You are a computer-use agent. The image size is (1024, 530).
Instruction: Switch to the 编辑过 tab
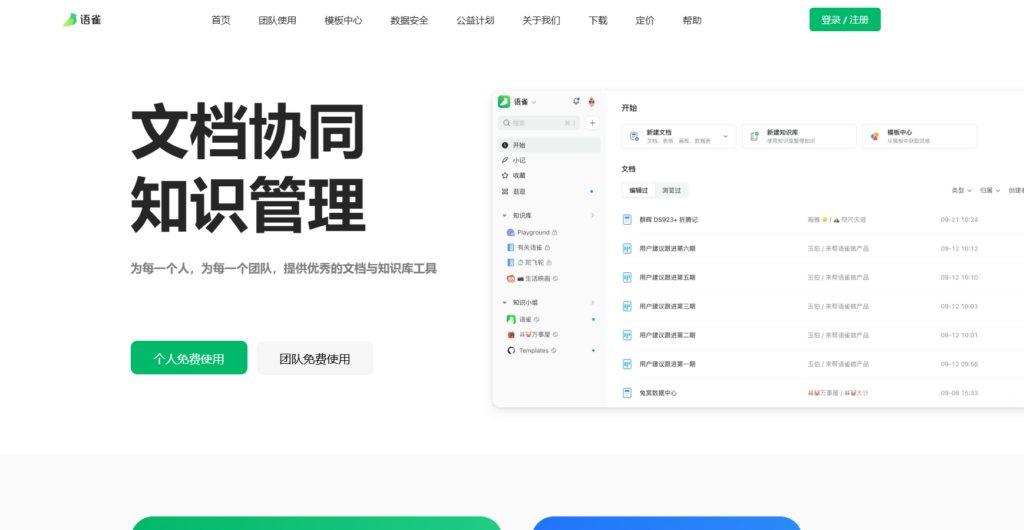click(x=639, y=191)
